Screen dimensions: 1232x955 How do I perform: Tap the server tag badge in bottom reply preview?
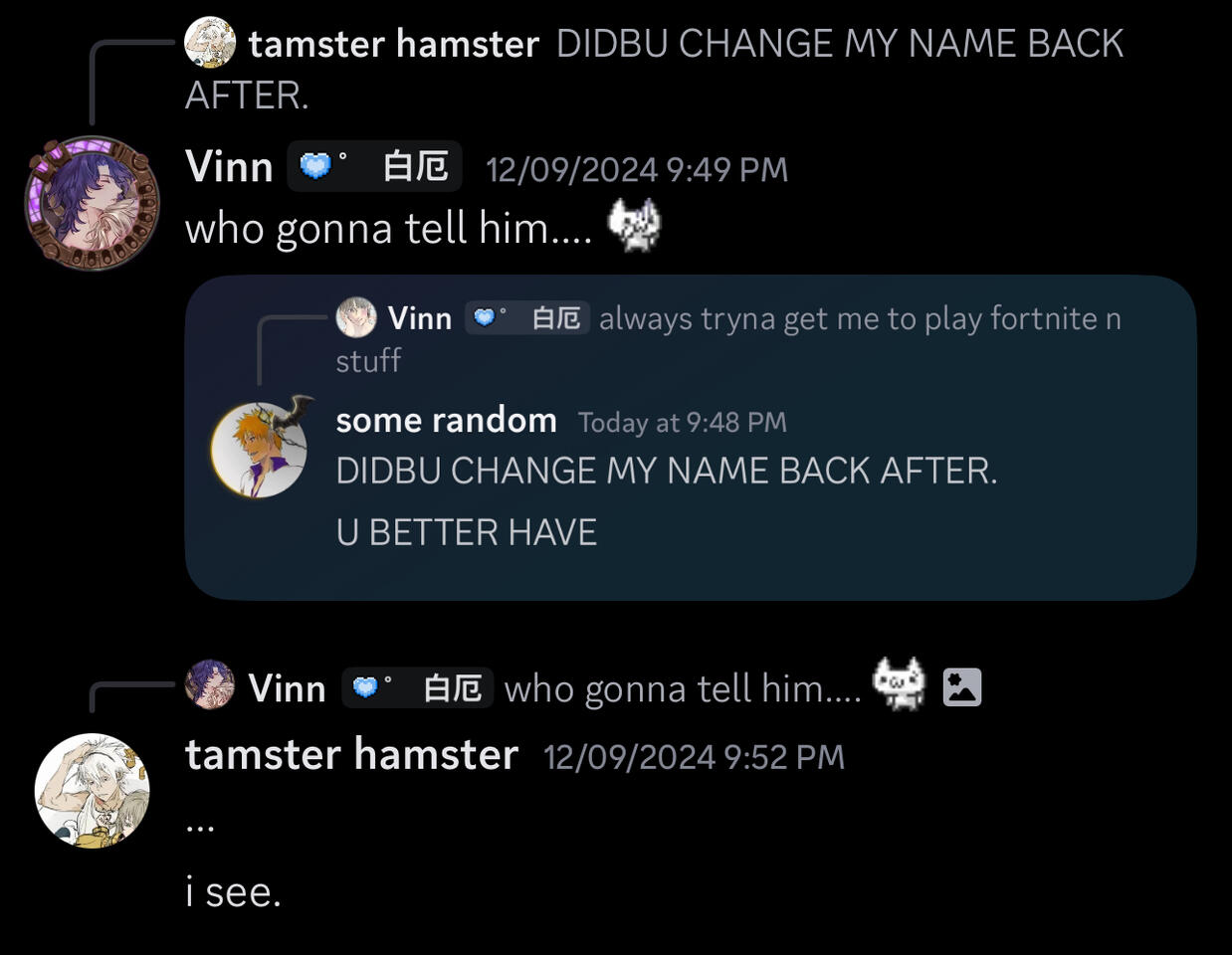[x=418, y=687]
